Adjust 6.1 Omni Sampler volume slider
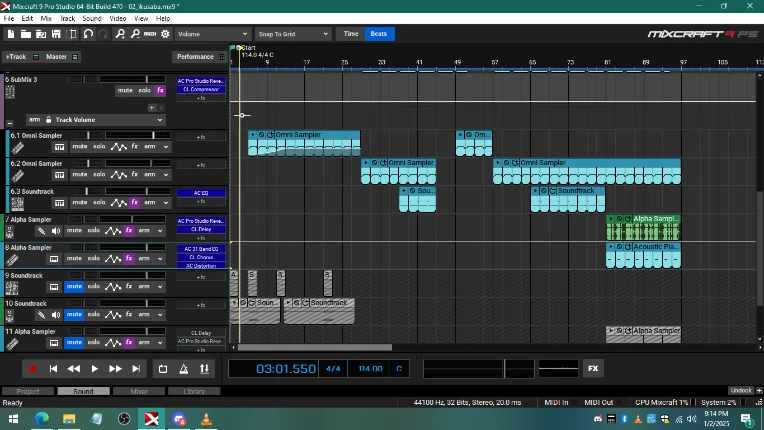 (x=138, y=135)
